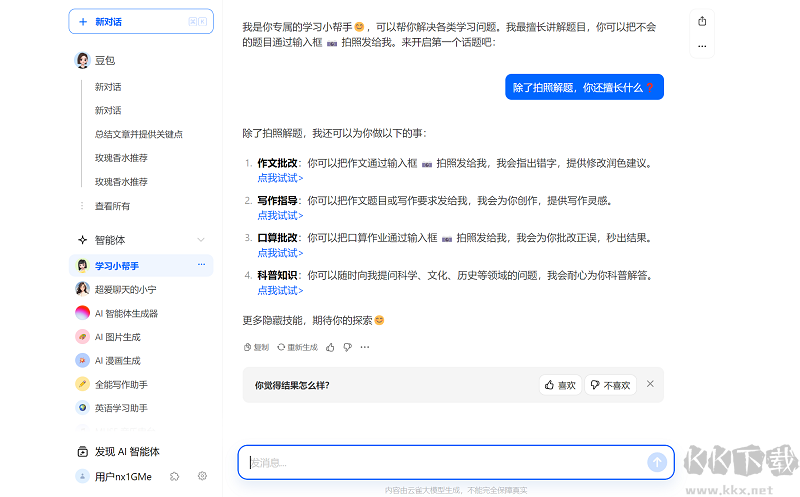Image resolution: width=800 pixels, height=497 pixels.
Task: Open more actions dots under reply
Action: click(x=365, y=347)
